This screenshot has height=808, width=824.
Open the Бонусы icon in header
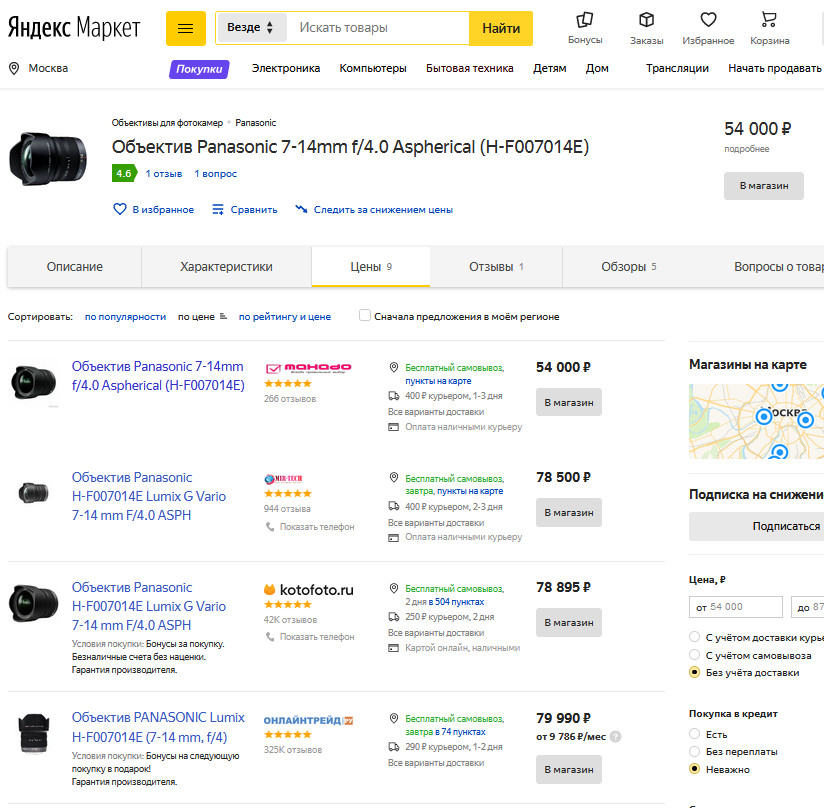point(584,20)
